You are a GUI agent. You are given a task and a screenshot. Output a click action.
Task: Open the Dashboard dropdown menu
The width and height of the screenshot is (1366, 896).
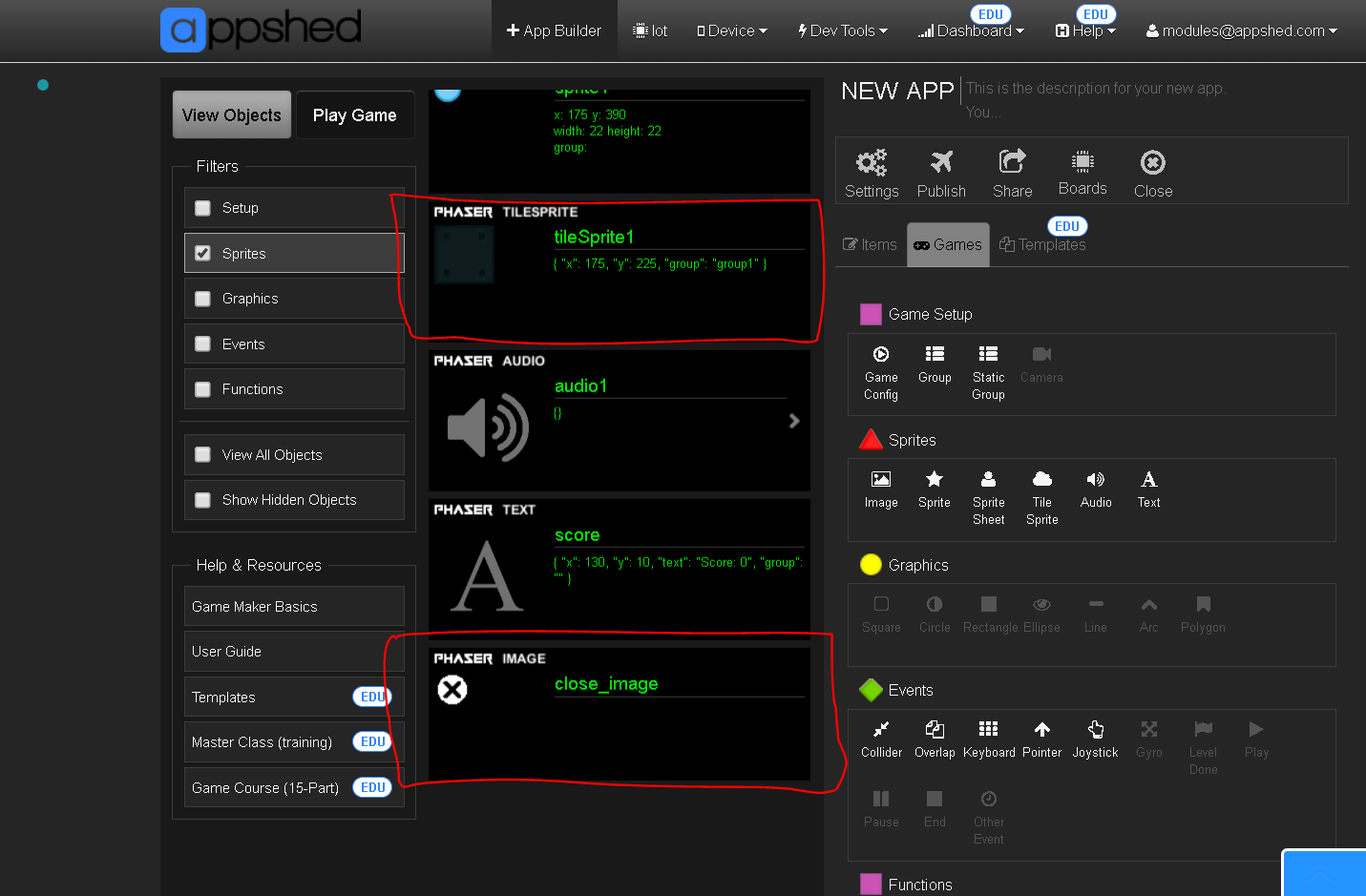pyautogui.click(x=971, y=31)
